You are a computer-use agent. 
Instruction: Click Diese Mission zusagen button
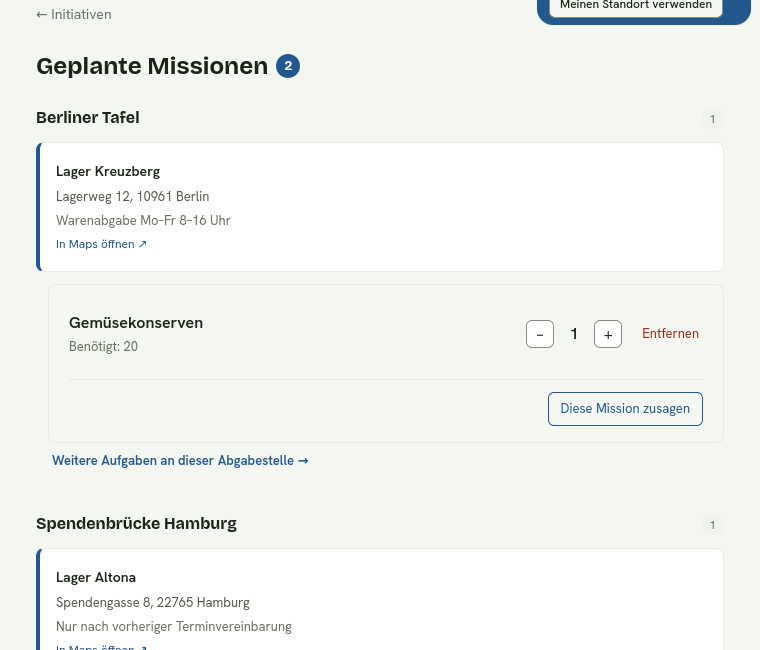pos(625,409)
